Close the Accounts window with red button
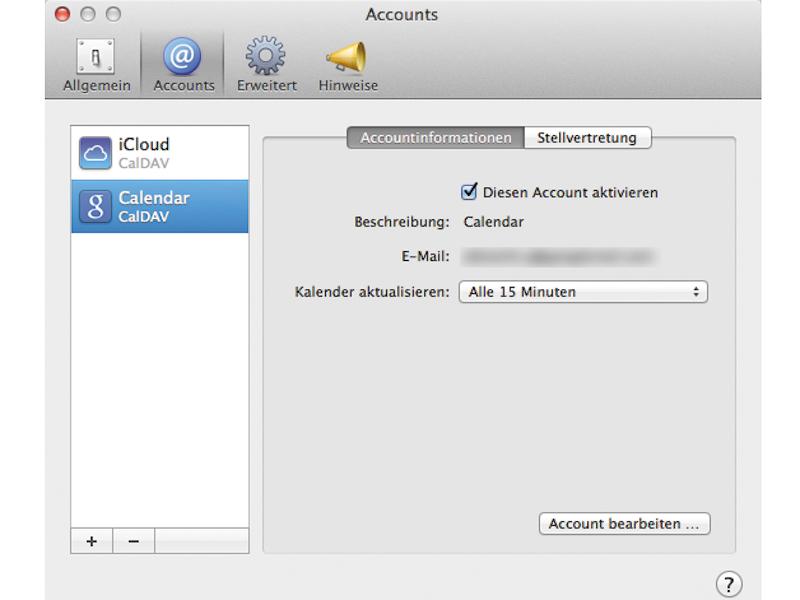 click(62, 14)
